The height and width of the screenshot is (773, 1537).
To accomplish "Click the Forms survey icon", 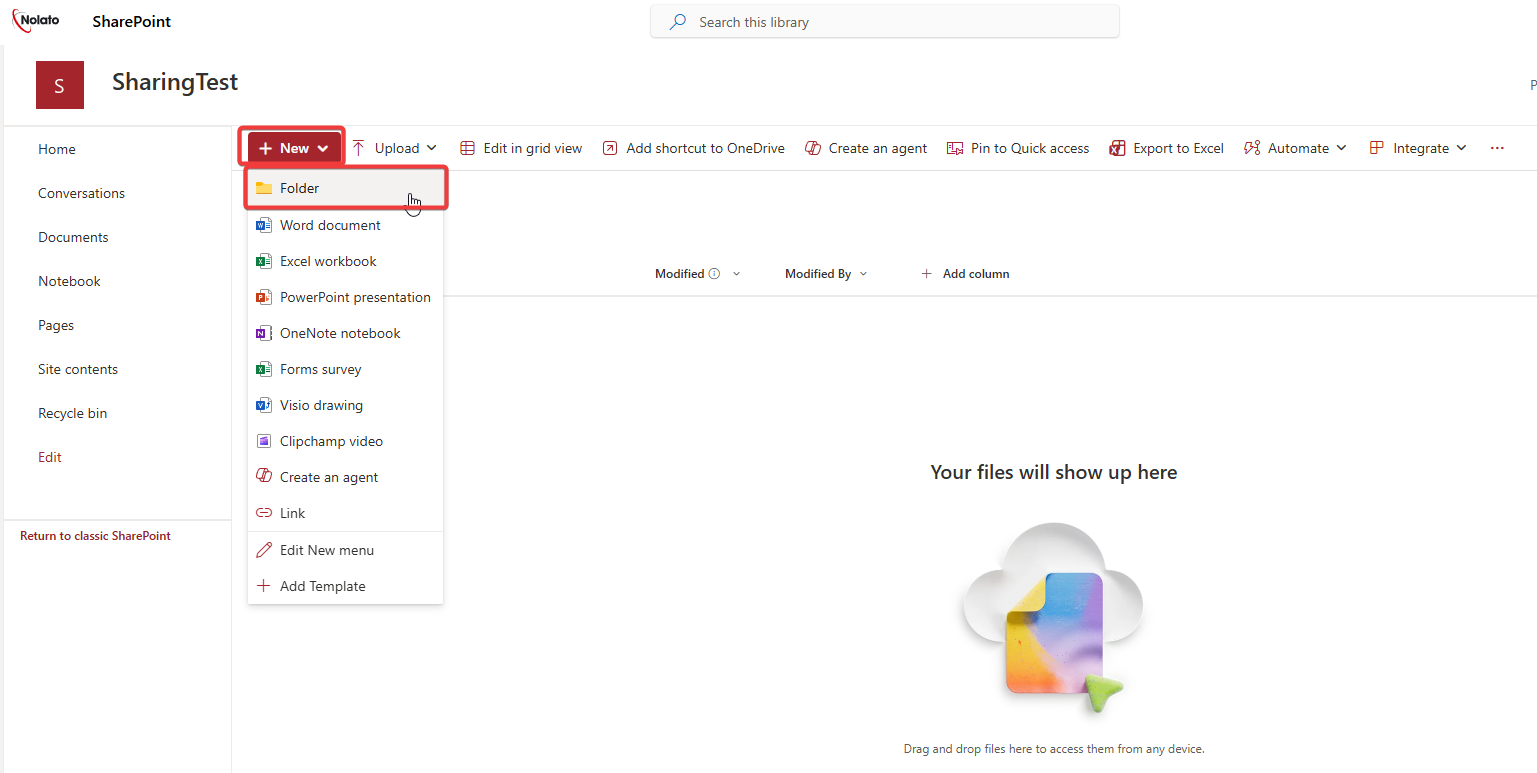I will point(264,369).
